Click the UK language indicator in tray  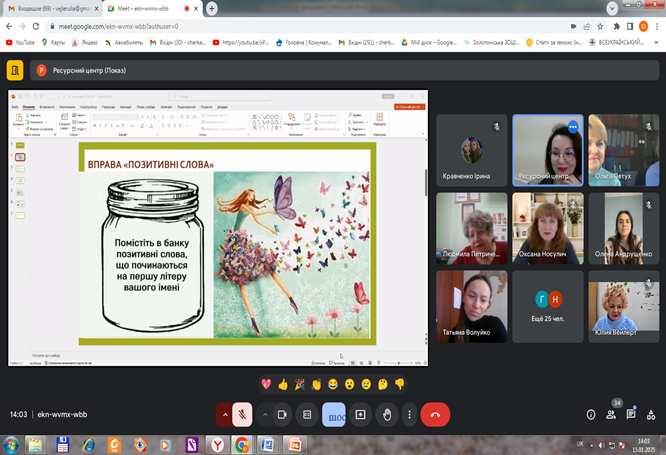[580, 444]
